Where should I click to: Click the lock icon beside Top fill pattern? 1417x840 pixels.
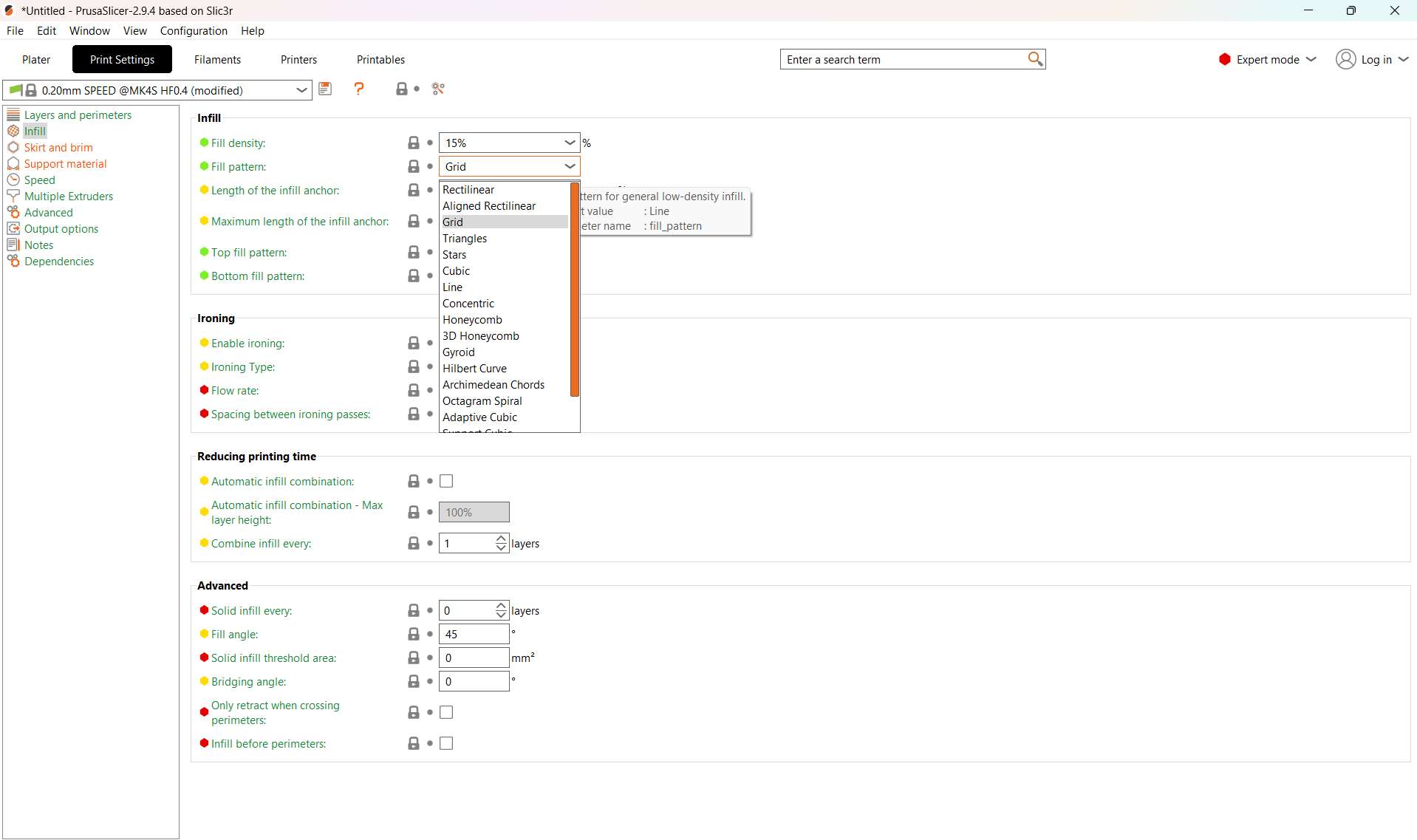(414, 252)
